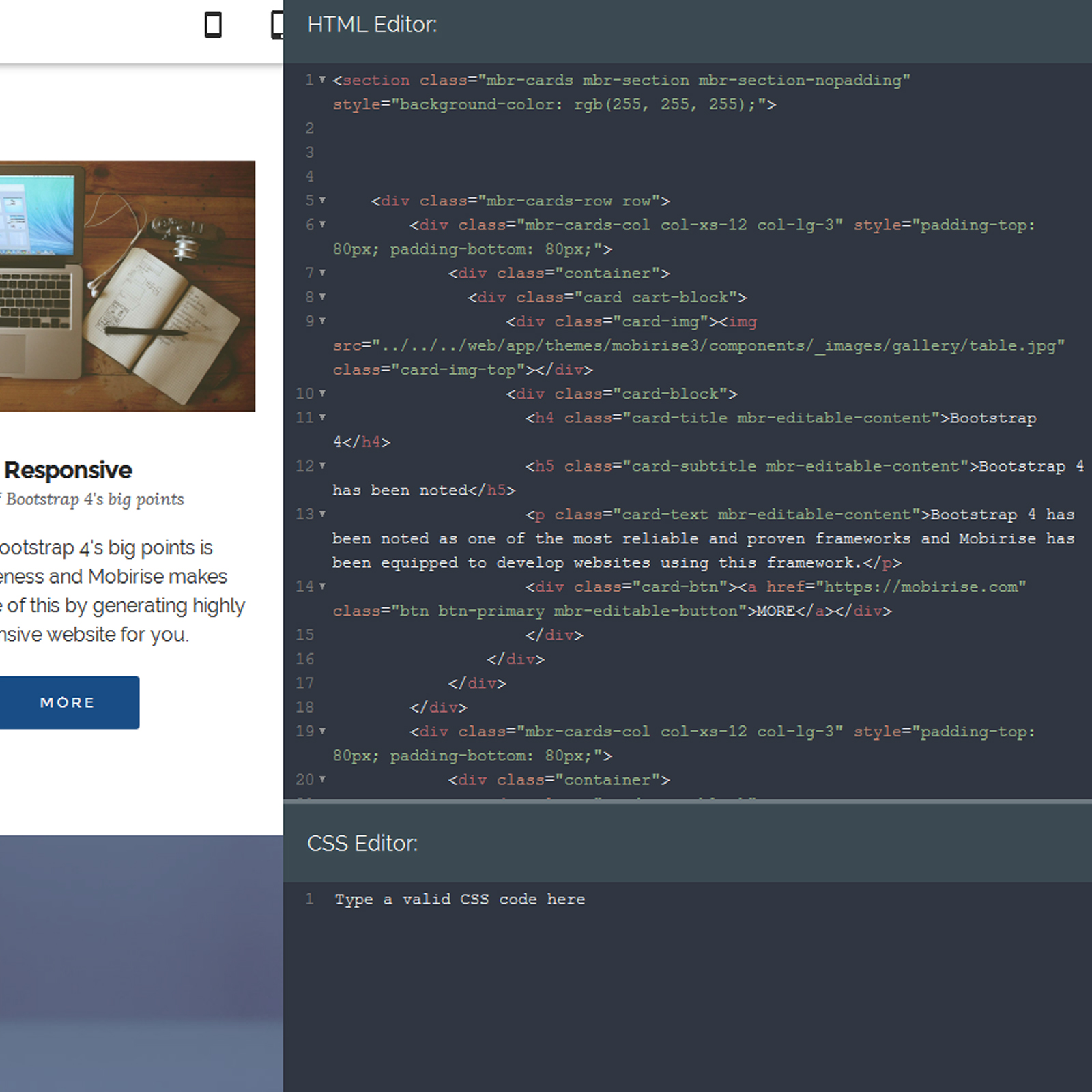Click the mobirise.com href link in the code
1092x1092 pixels.
[x=918, y=586]
